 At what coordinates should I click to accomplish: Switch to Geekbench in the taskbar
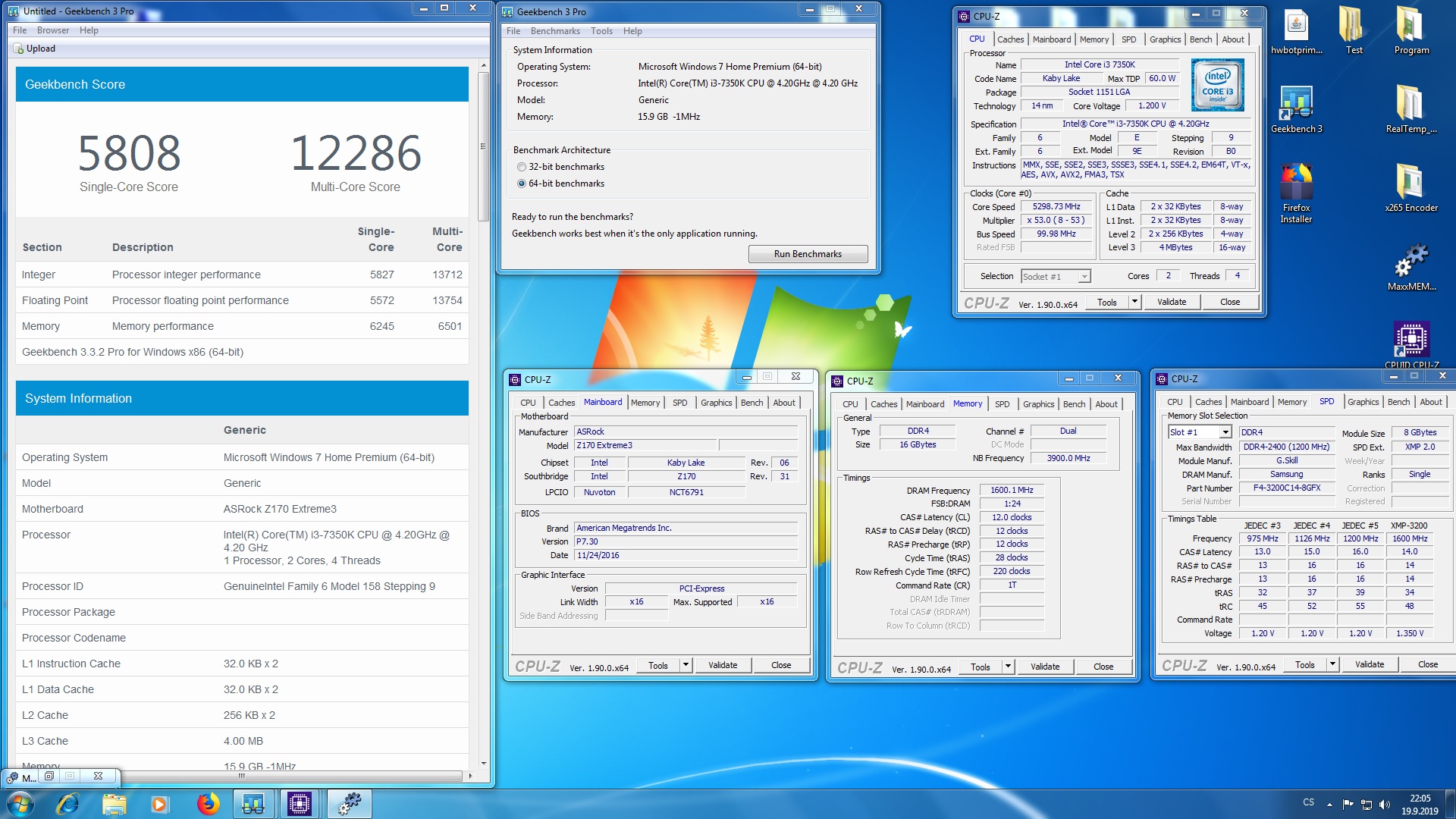tap(253, 804)
